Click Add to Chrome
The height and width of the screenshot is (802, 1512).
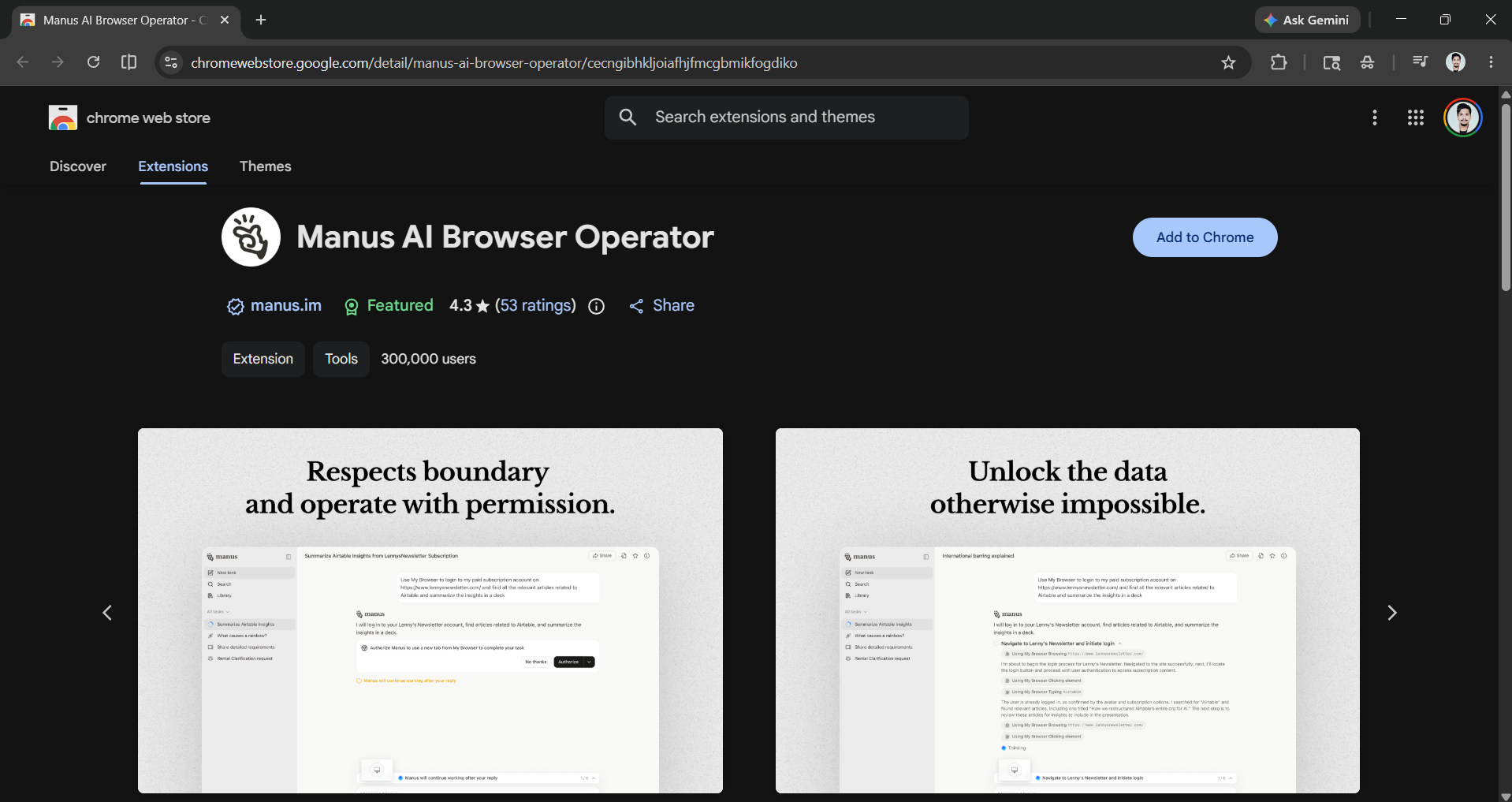(x=1205, y=237)
